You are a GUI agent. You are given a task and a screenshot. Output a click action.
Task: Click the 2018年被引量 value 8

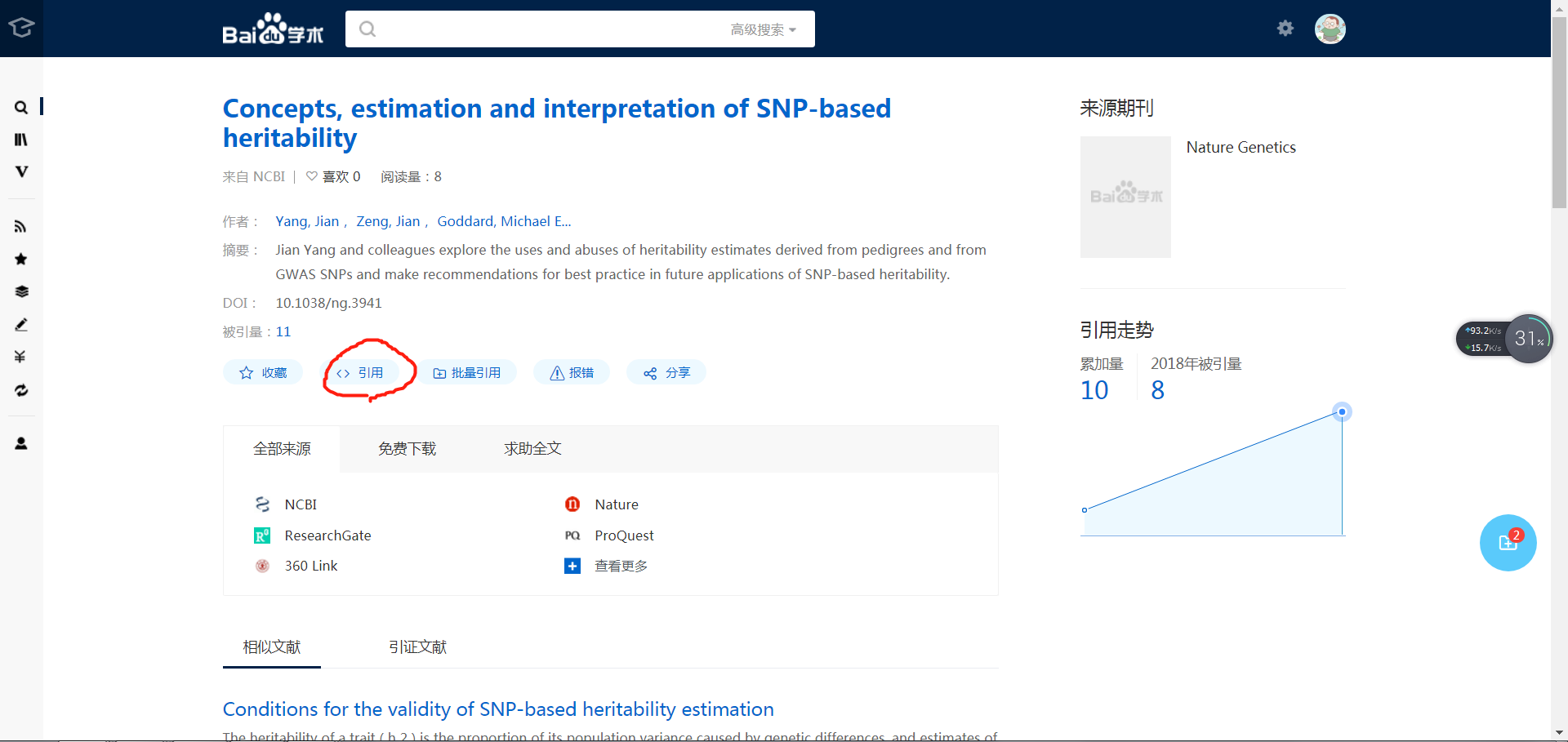[x=1157, y=390]
